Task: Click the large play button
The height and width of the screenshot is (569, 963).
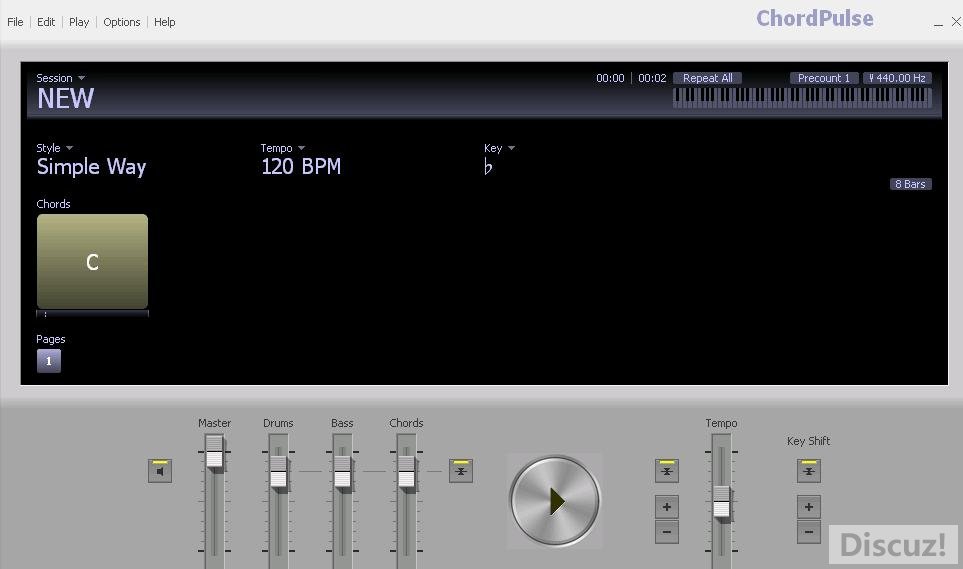Action: 555,501
